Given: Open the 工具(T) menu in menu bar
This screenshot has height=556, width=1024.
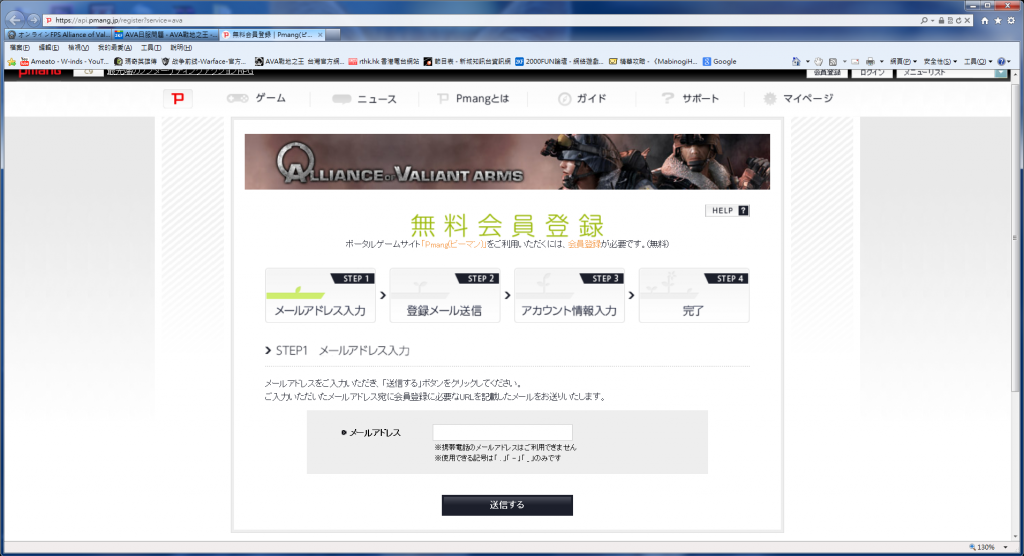Looking at the screenshot, I should click(x=150, y=48).
